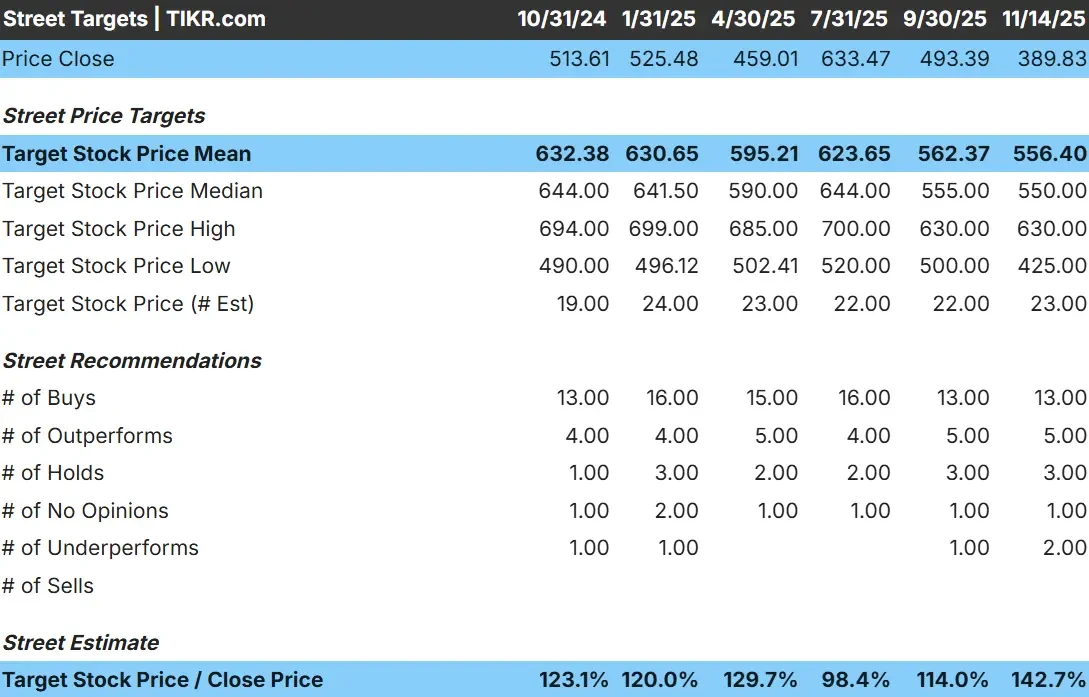Viewport: 1089px width, 697px height.
Task: Select the Target Stock Price Median row
Action: tap(132, 191)
